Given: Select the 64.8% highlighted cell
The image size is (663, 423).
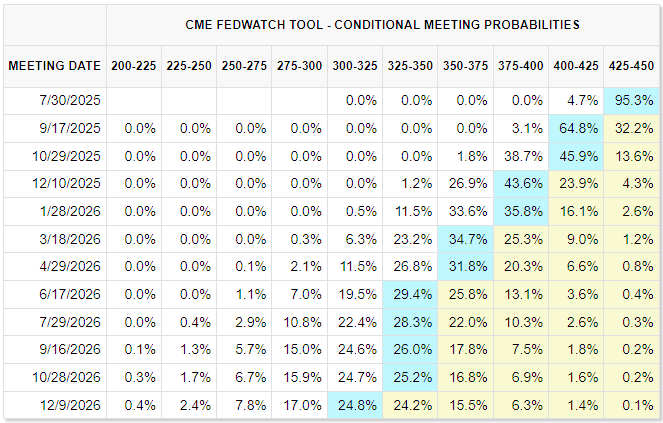Looking at the screenshot, I should click(574, 128).
